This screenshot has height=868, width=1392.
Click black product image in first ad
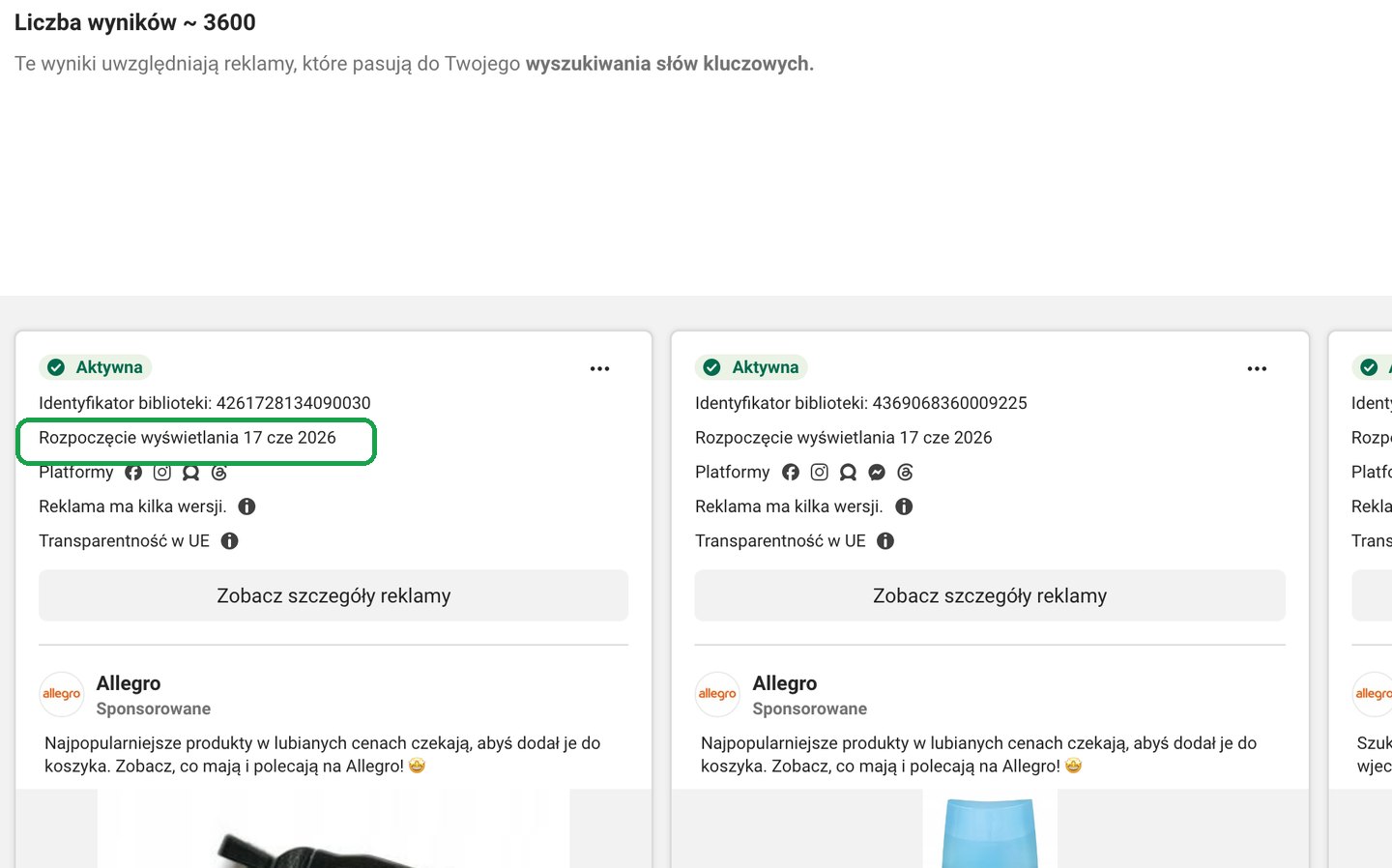tap(333, 828)
